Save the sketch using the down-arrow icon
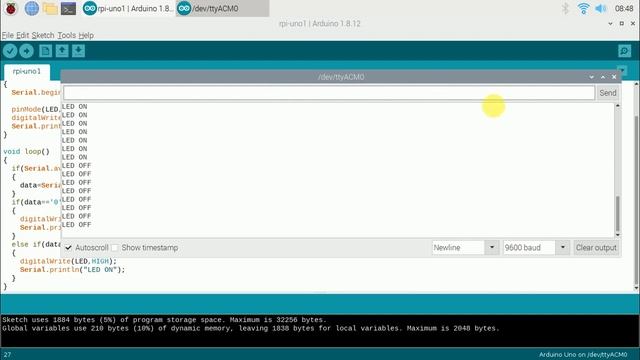This screenshot has height=360, width=640. pos(78,51)
